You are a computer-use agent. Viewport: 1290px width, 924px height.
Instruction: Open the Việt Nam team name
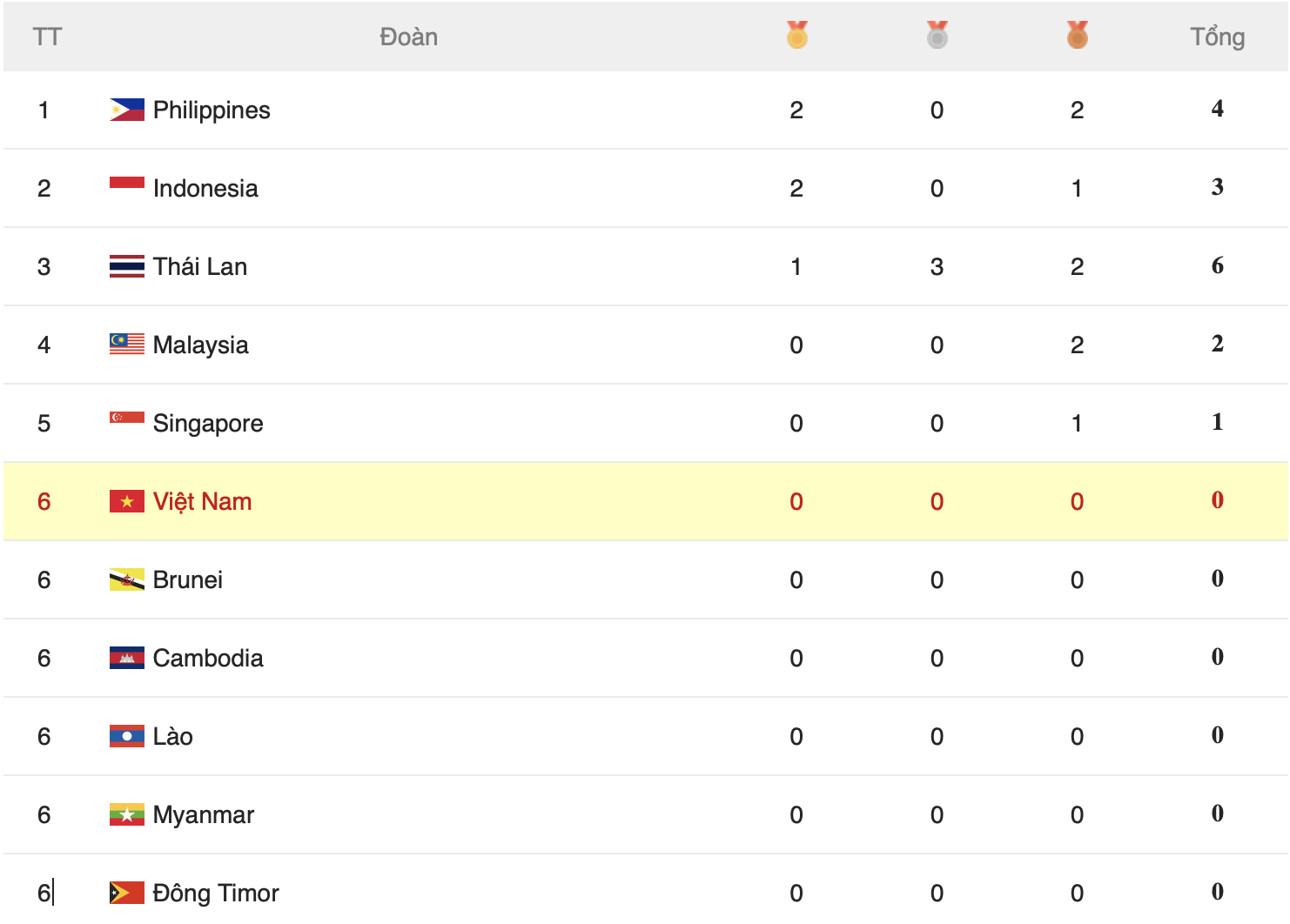[x=202, y=502]
